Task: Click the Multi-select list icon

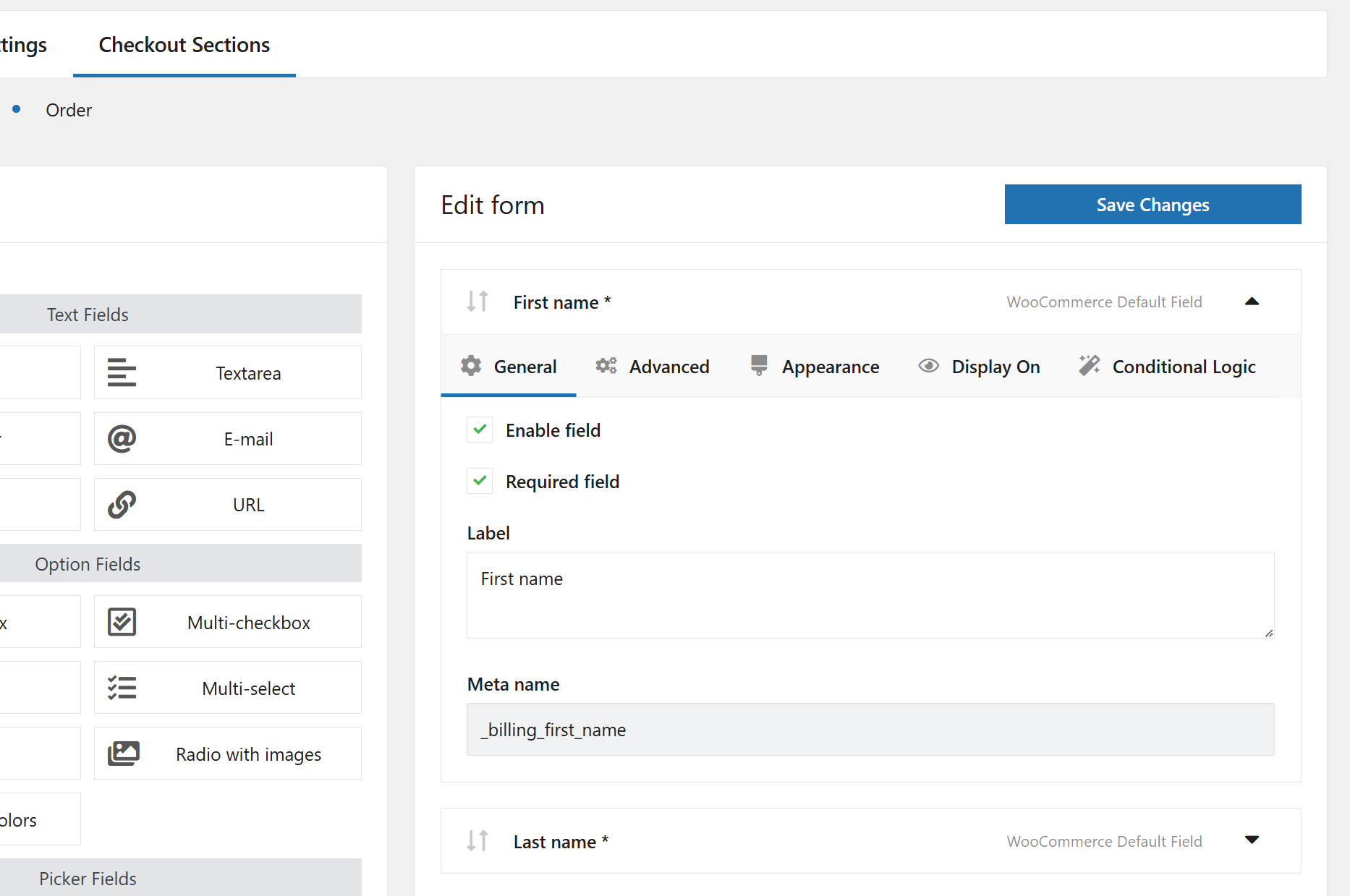Action: coord(122,688)
